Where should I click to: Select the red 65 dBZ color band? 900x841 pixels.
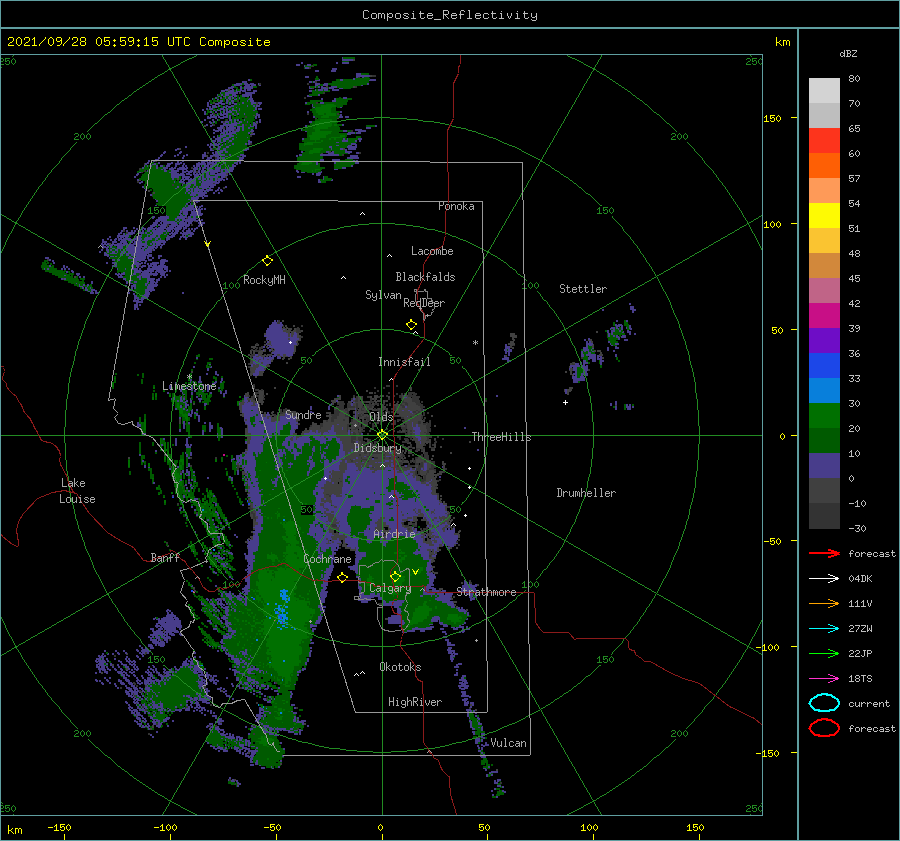824,141
